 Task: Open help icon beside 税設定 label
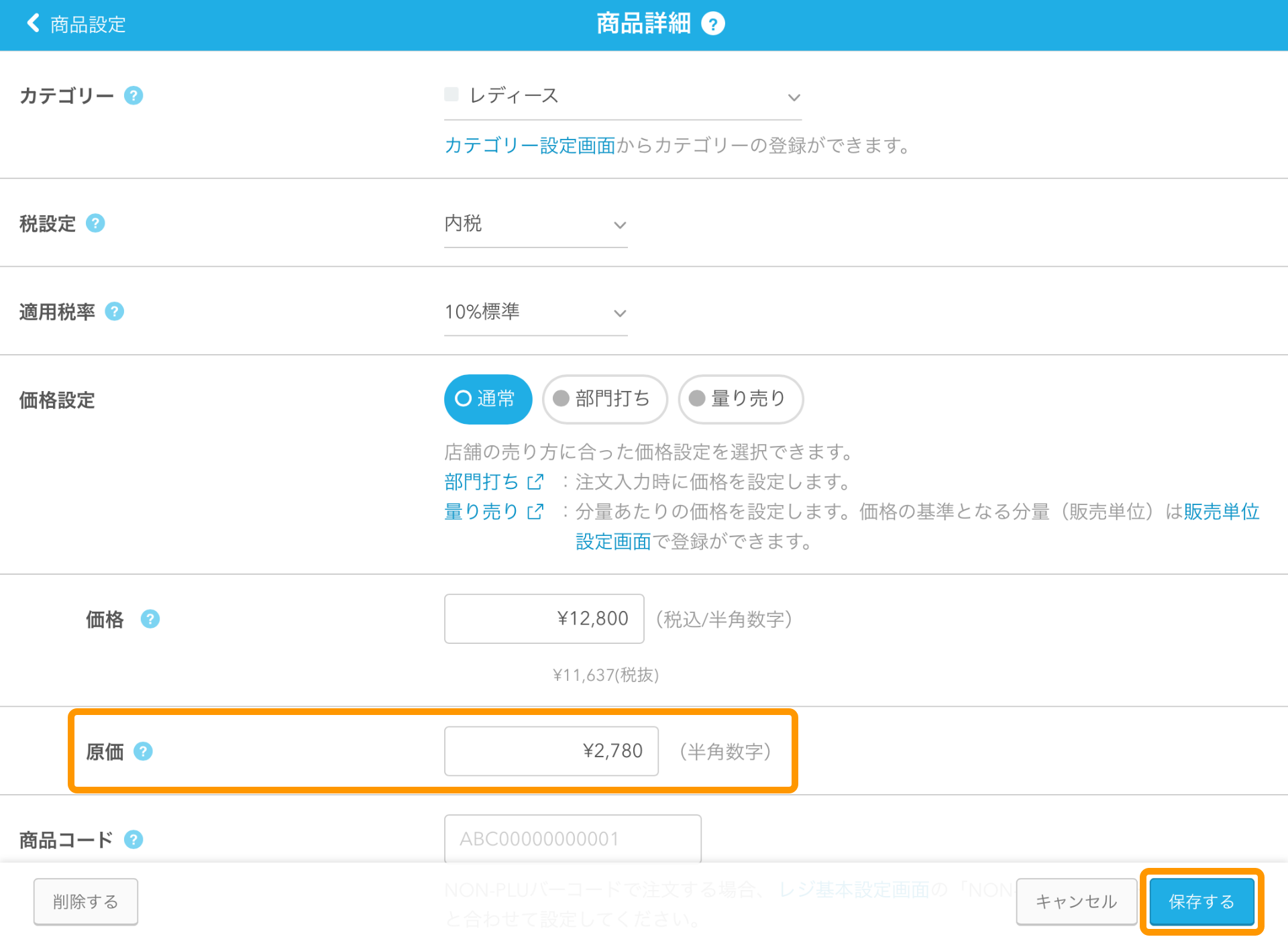point(95,223)
